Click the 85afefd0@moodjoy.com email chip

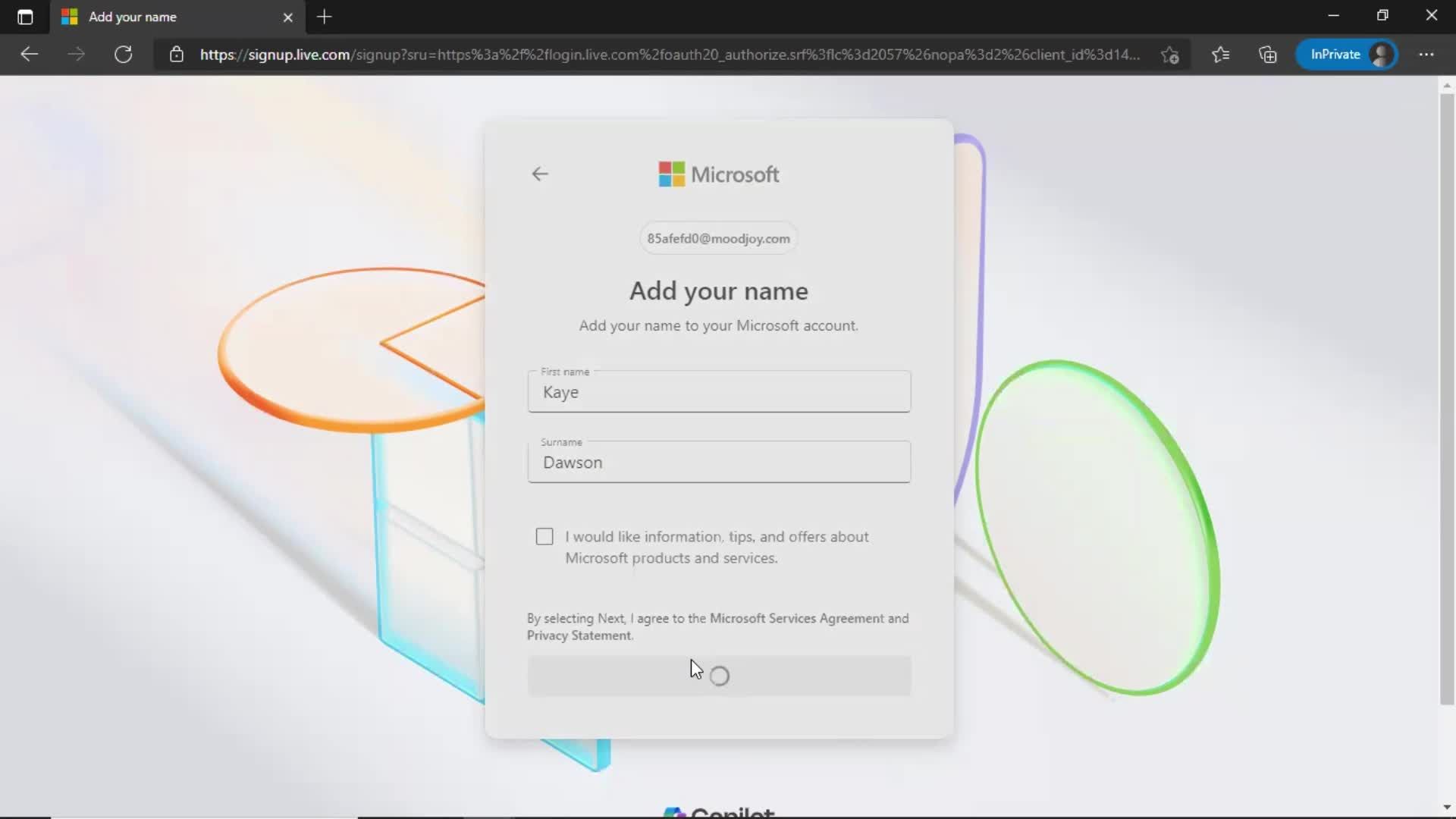click(x=718, y=238)
